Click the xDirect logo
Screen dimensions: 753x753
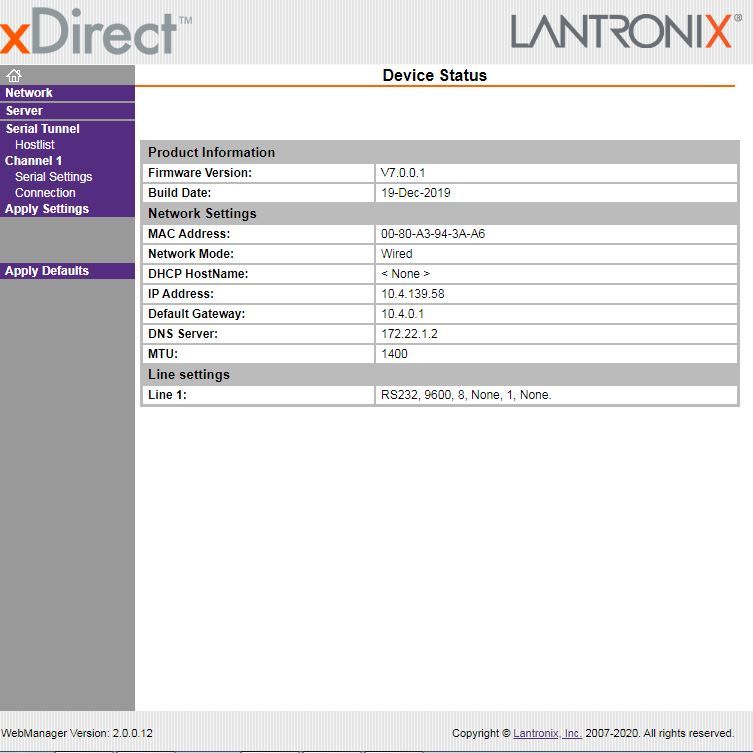[96, 32]
